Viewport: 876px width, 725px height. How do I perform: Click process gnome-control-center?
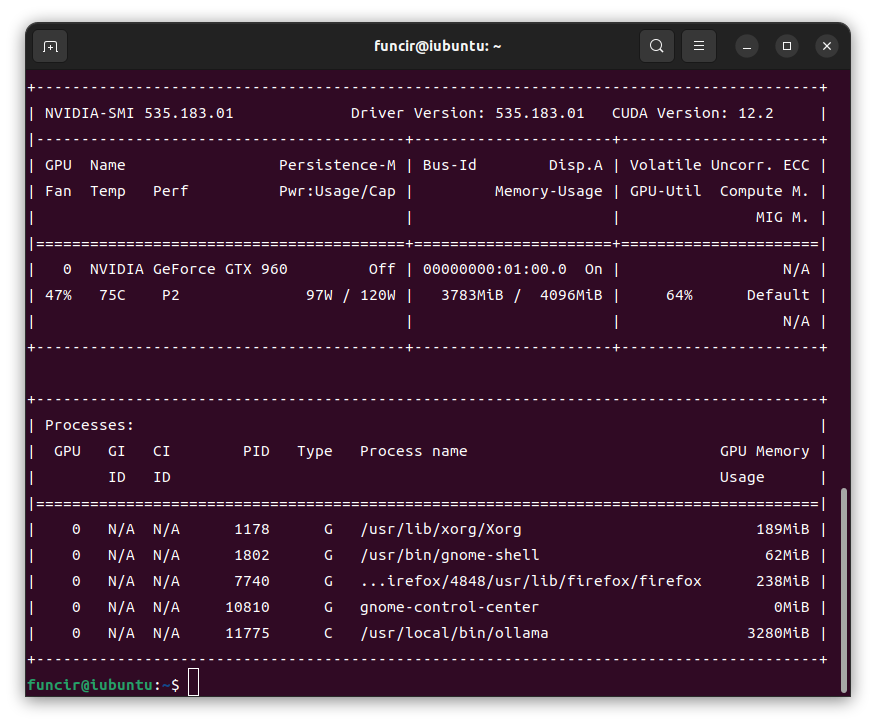450,607
